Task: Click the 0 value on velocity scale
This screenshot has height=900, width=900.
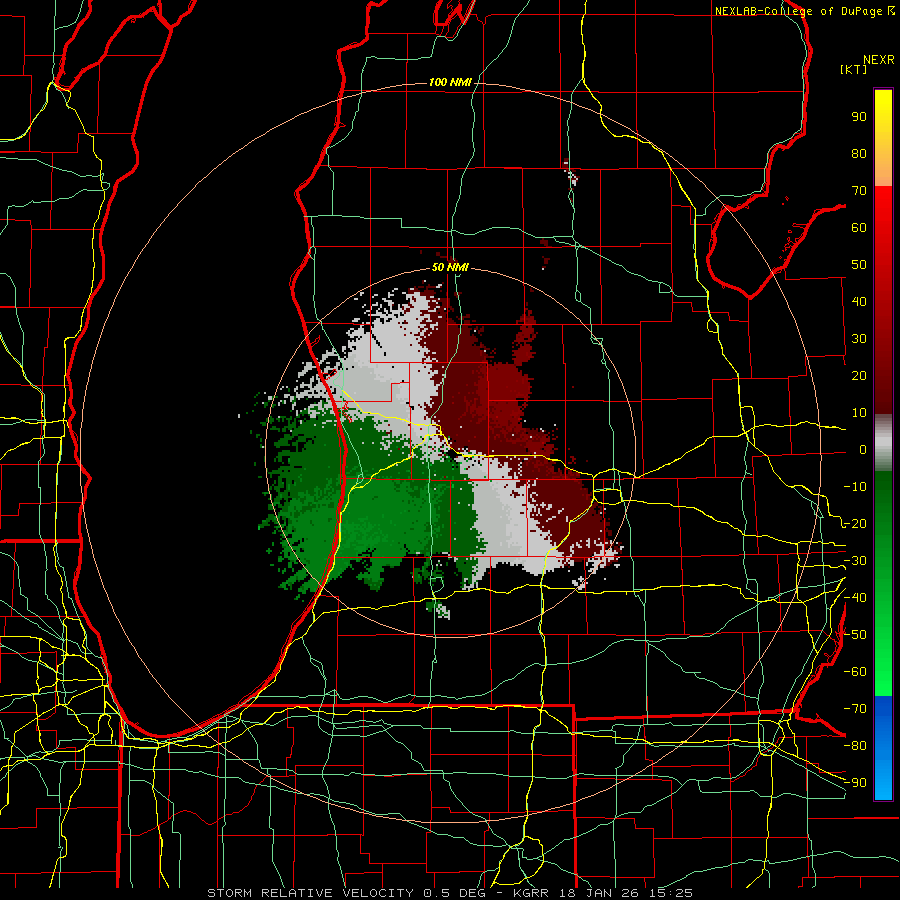Action: click(863, 450)
